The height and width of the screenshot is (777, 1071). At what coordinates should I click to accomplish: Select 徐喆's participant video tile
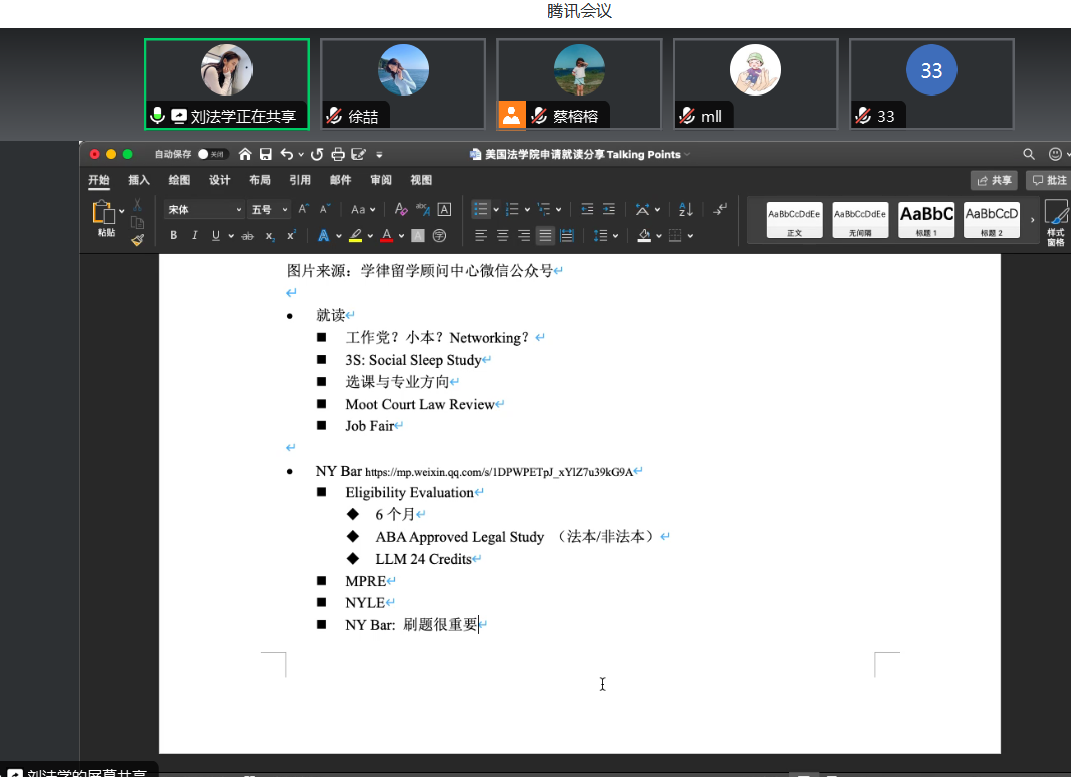coord(403,84)
